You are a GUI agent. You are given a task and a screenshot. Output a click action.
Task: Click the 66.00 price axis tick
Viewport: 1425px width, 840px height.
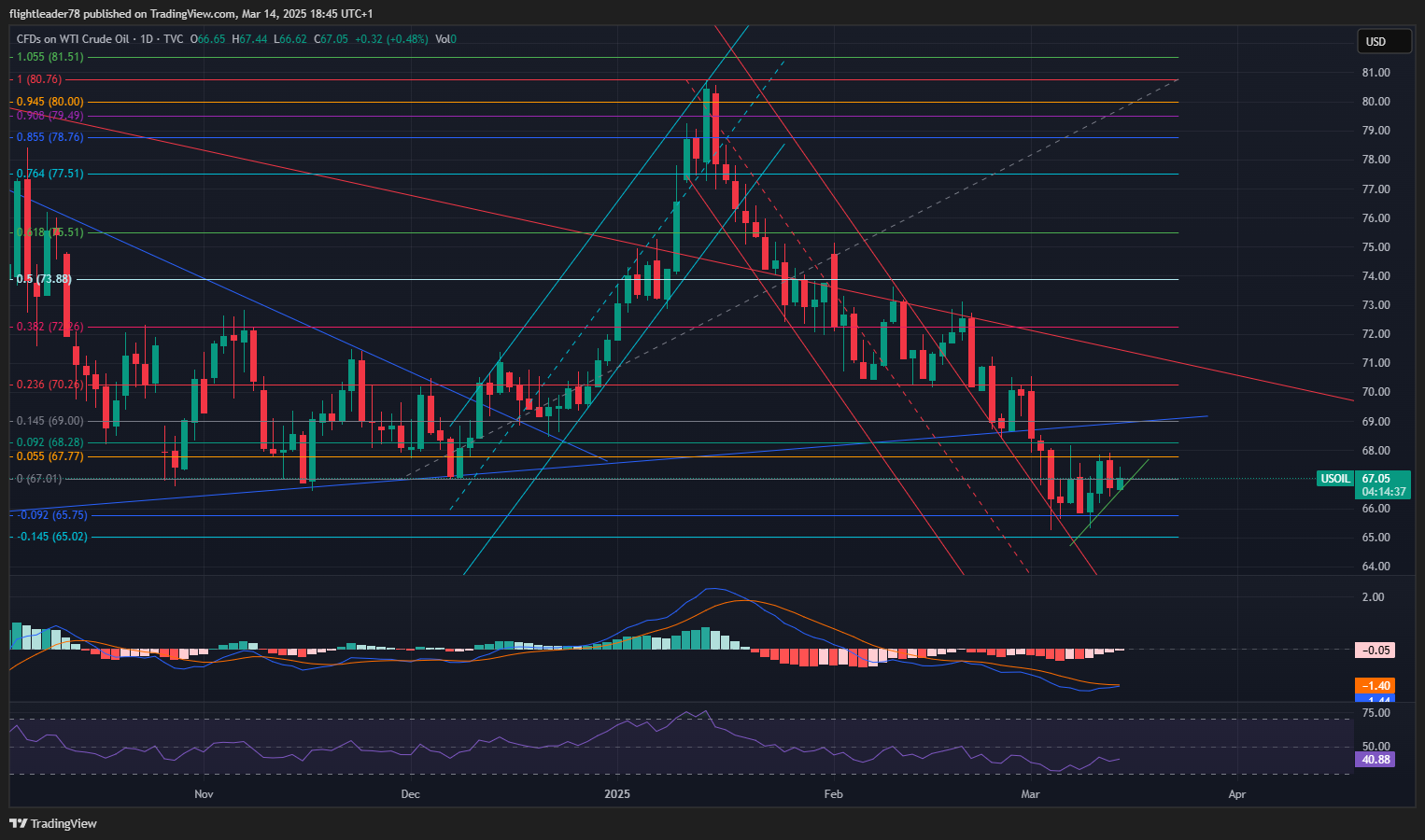[x=1376, y=509]
